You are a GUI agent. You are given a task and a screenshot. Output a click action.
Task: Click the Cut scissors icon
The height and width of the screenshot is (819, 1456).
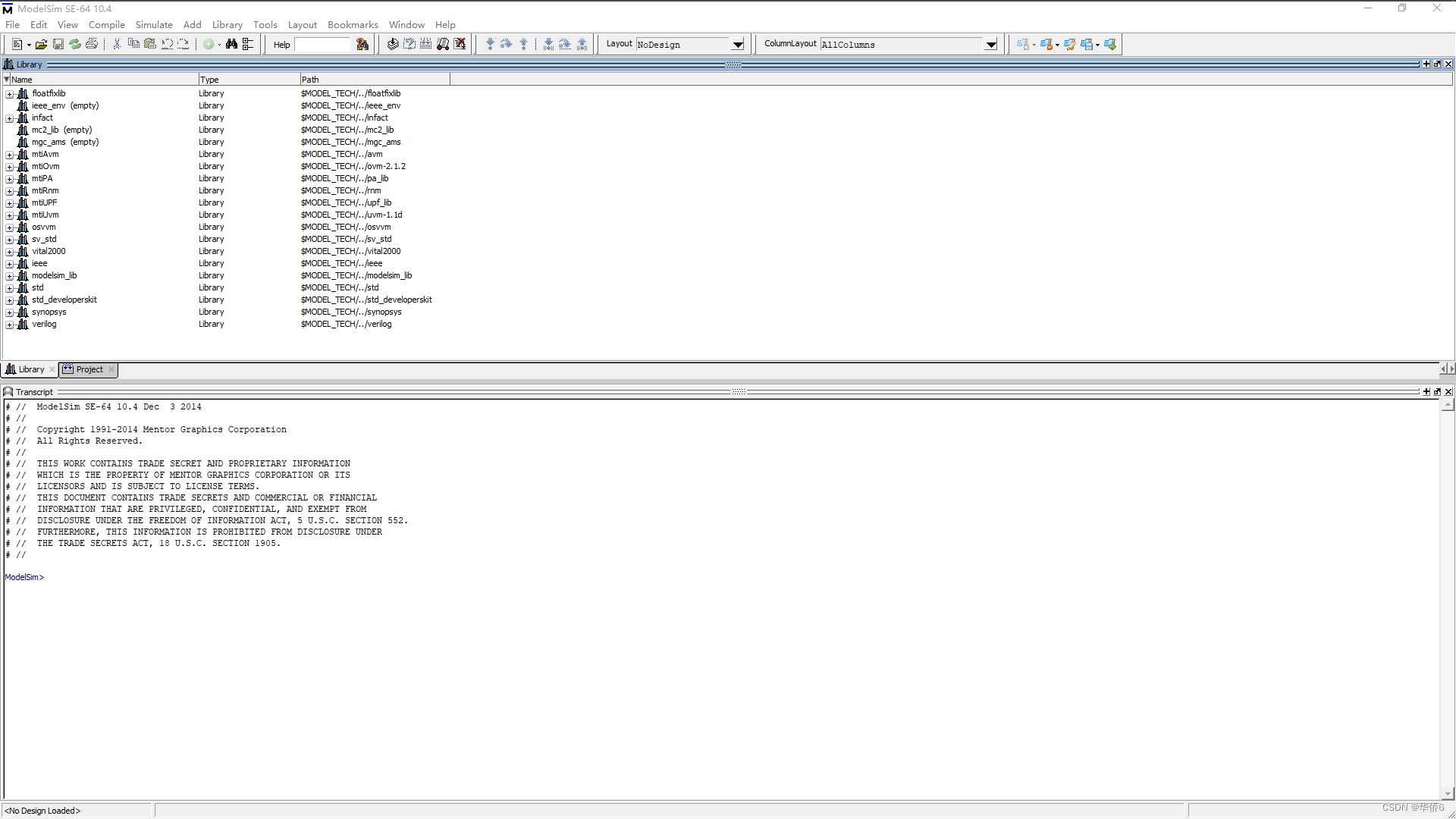117,45
